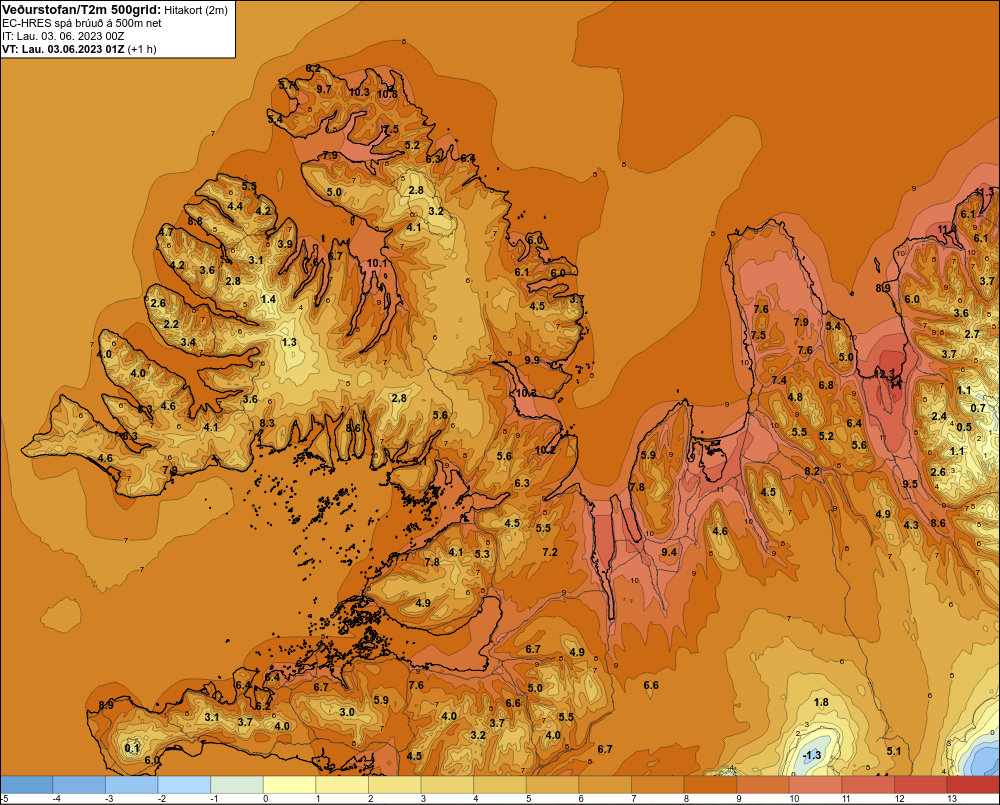Pick the legend swatch between 6 and 7

(x=605, y=784)
